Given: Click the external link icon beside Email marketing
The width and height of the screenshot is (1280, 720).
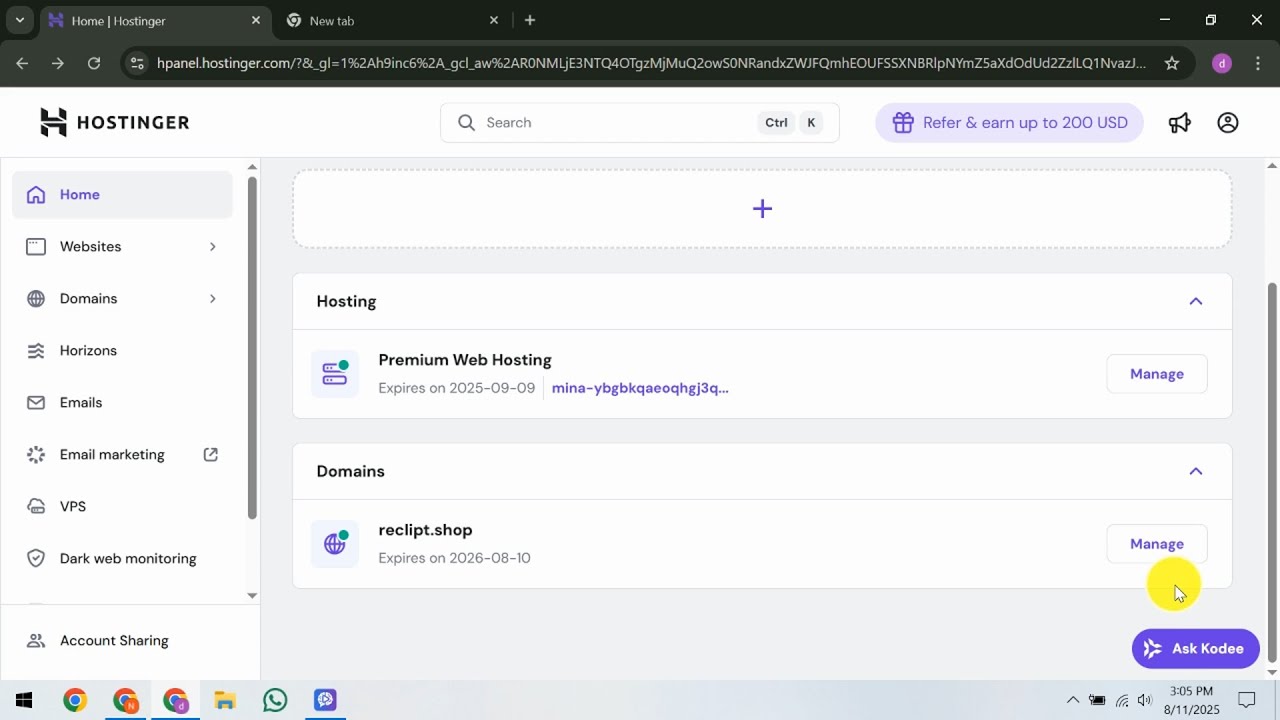Looking at the screenshot, I should tap(211, 454).
